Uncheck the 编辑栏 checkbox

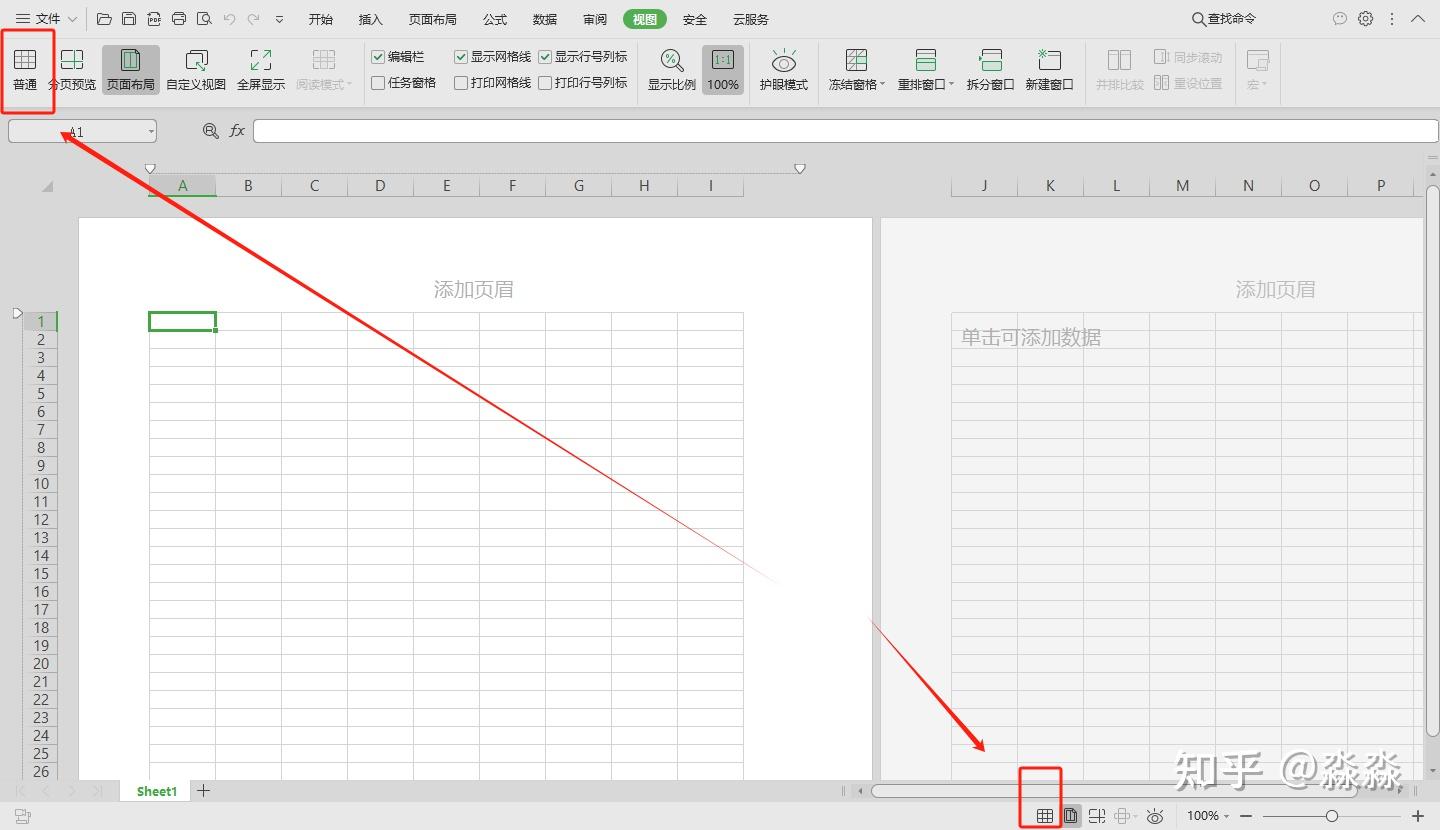378,57
